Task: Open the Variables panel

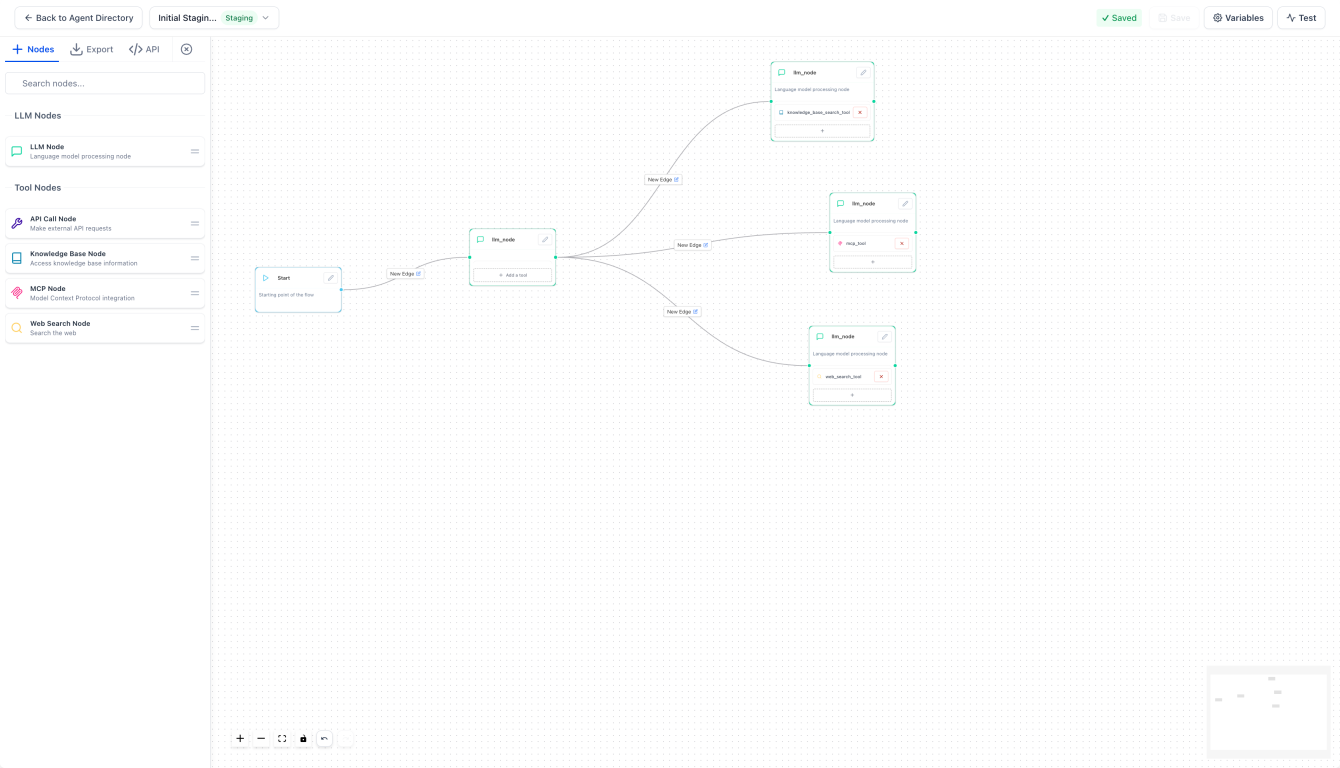Action: coord(1237,17)
